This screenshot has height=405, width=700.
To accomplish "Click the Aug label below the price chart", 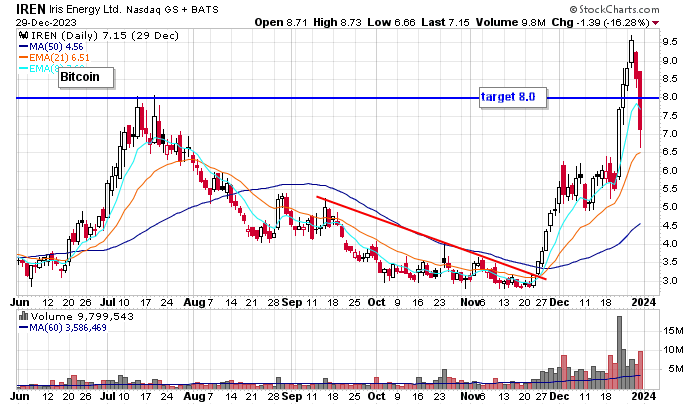I will click(x=194, y=302).
